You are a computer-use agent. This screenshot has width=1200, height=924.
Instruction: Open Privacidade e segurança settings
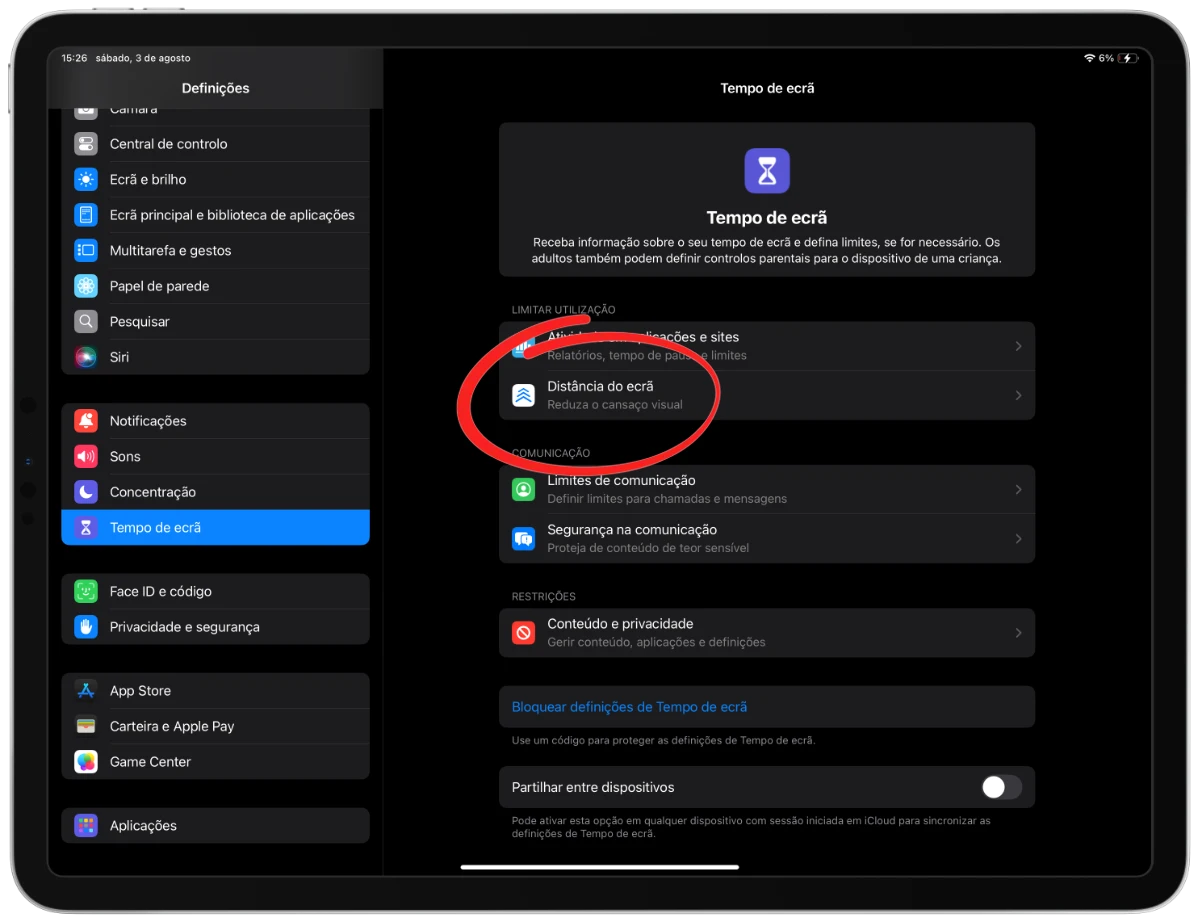[x=215, y=627]
